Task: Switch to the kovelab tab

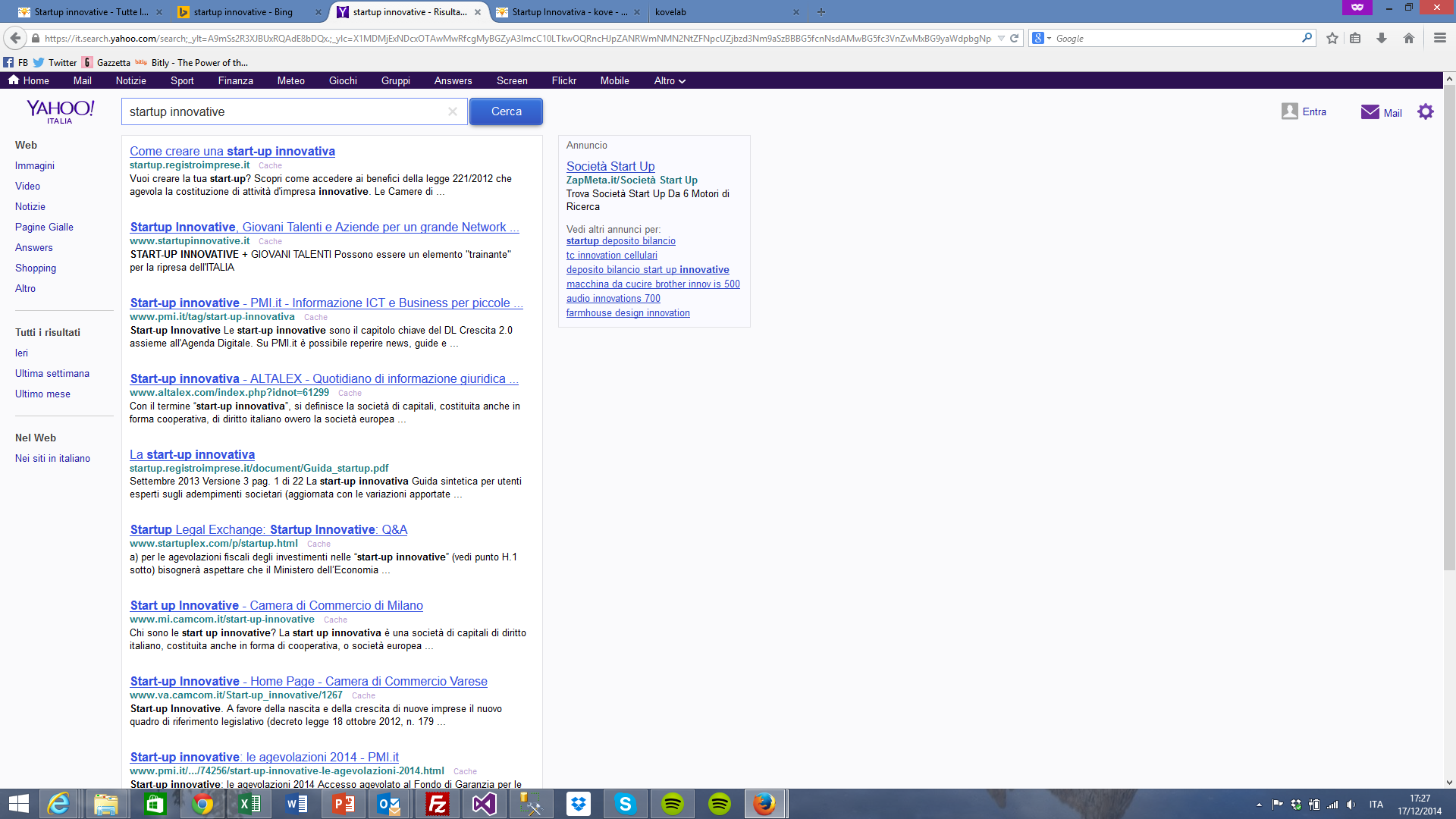Action: tap(724, 12)
